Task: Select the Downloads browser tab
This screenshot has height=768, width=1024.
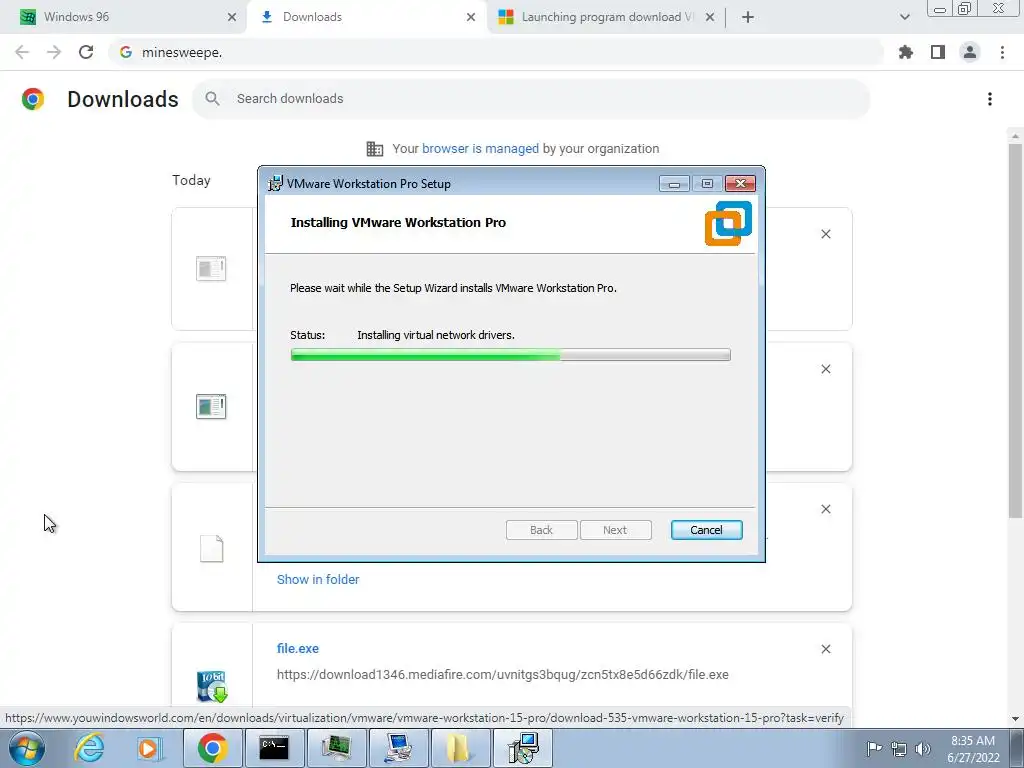Action: (x=366, y=17)
